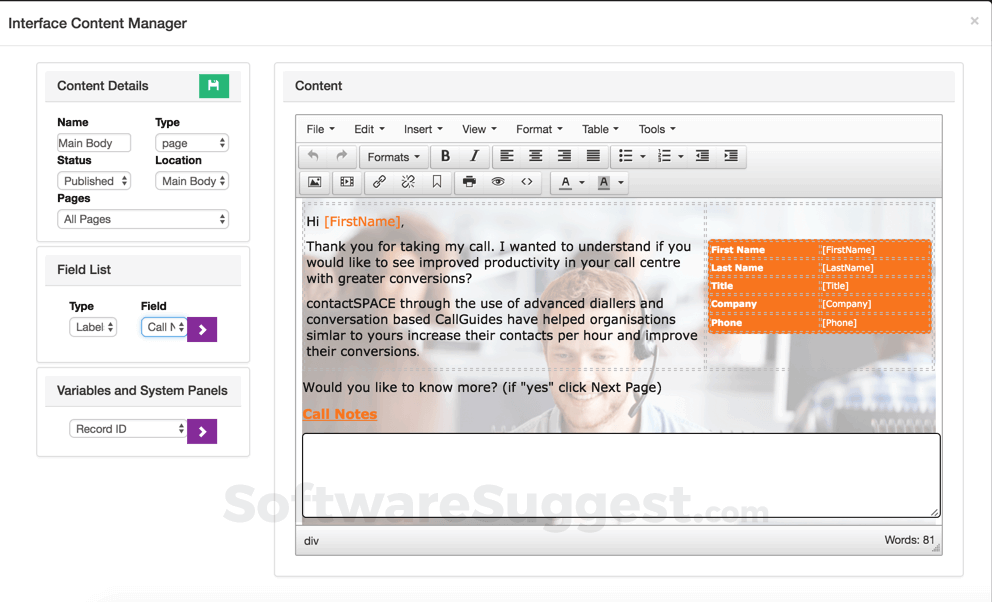Open the text color picker dropdown
This screenshot has width=992, height=602.
(x=583, y=182)
